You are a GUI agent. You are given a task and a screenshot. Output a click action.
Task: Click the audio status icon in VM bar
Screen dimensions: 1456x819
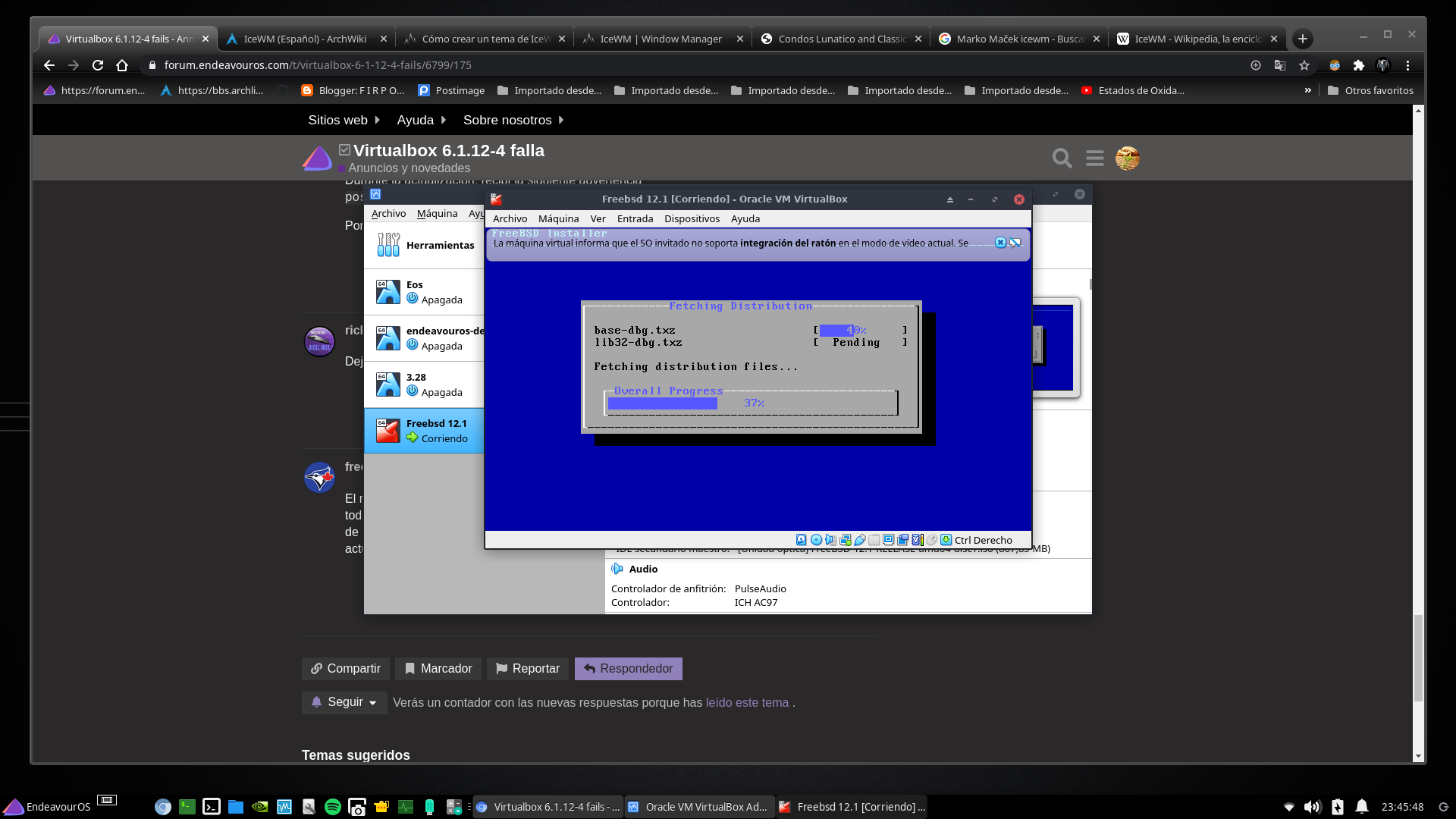pyautogui.click(x=830, y=540)
